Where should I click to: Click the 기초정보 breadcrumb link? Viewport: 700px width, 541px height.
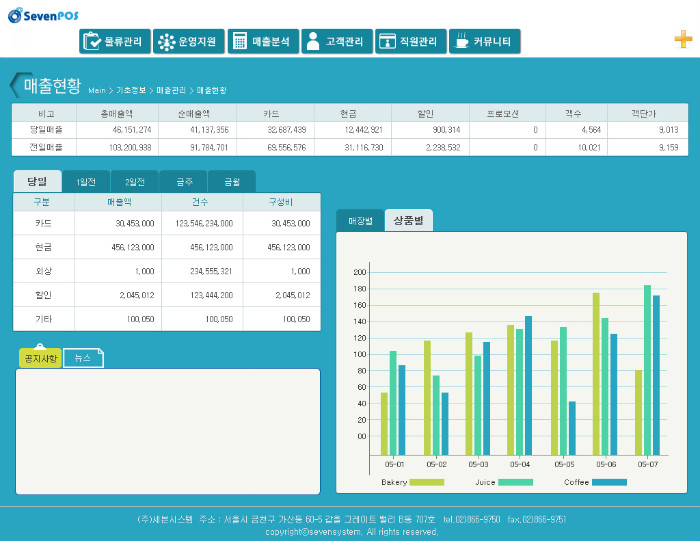[131, 91]
